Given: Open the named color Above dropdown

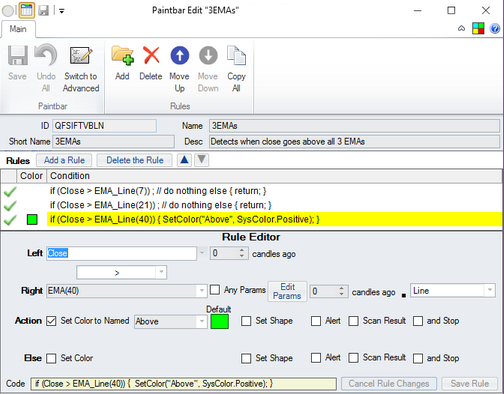Looking at the screenshot, I should 202,322.
